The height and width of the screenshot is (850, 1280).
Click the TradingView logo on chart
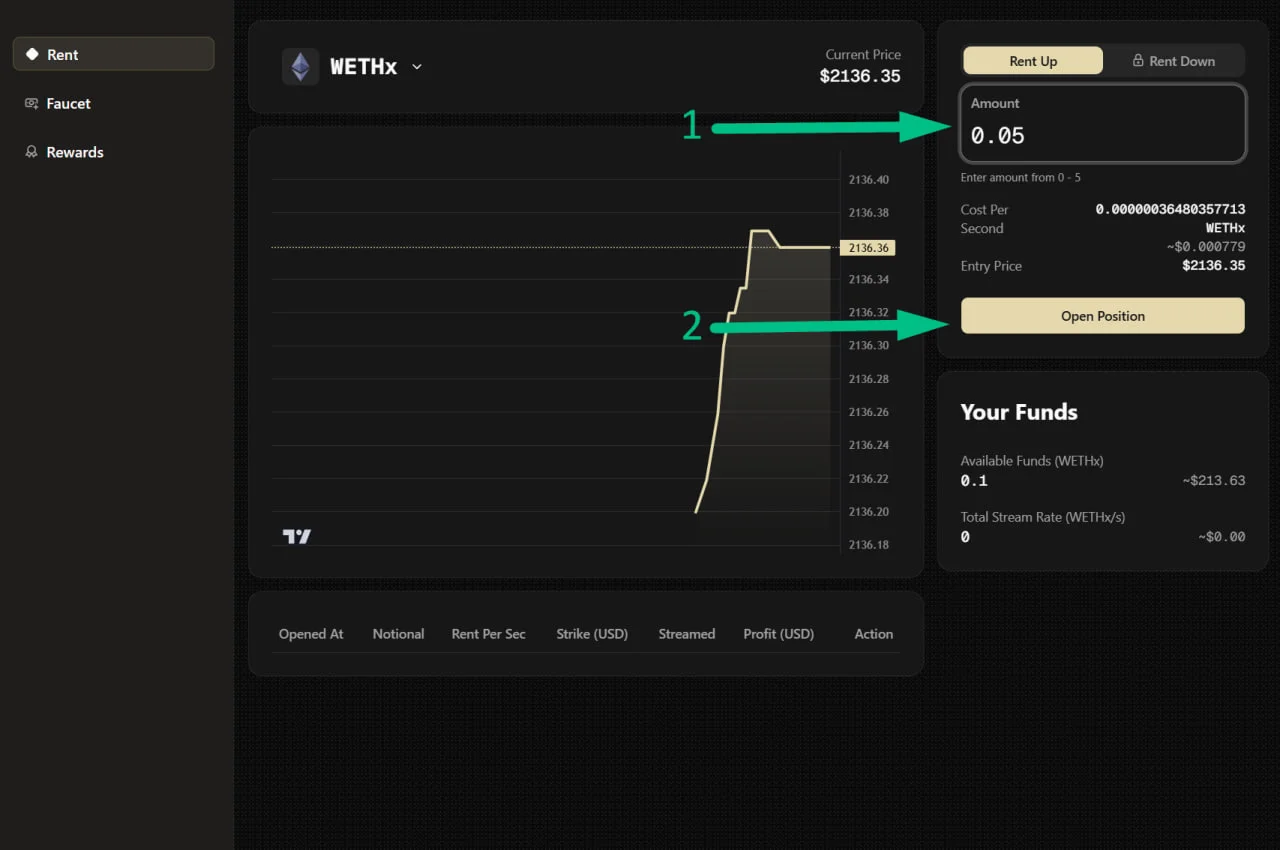(x=297, y=536)
